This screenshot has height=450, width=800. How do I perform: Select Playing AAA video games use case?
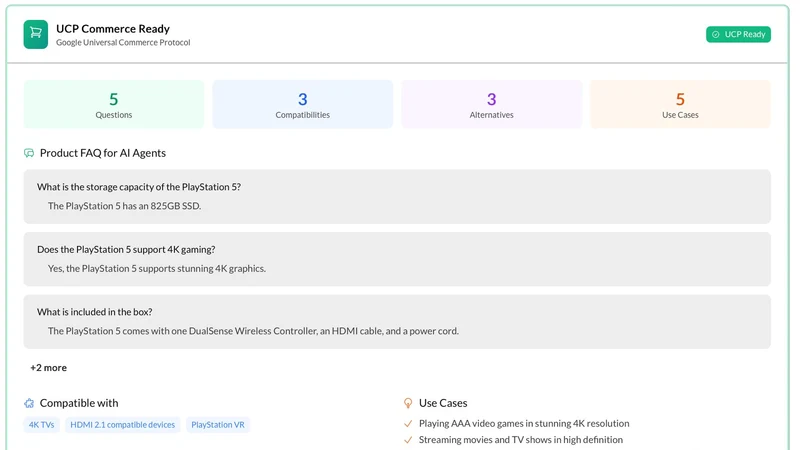524,423
